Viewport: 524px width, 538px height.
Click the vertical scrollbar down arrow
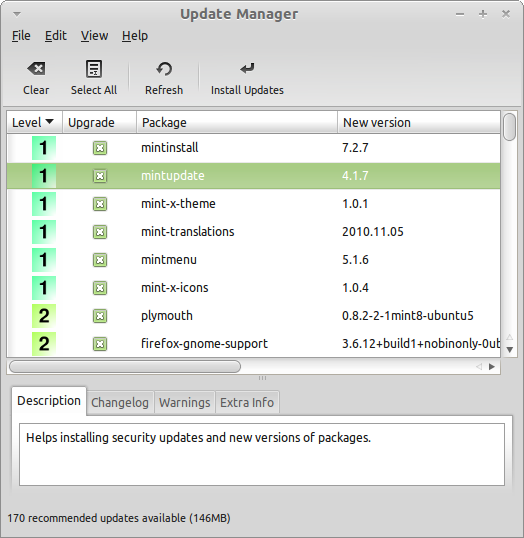[x=510, y=350]
